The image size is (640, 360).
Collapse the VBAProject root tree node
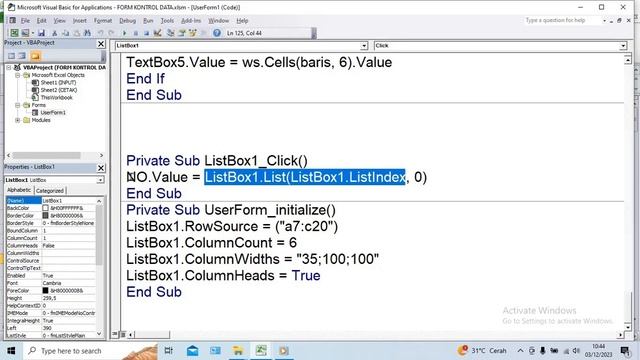(9, 67)
